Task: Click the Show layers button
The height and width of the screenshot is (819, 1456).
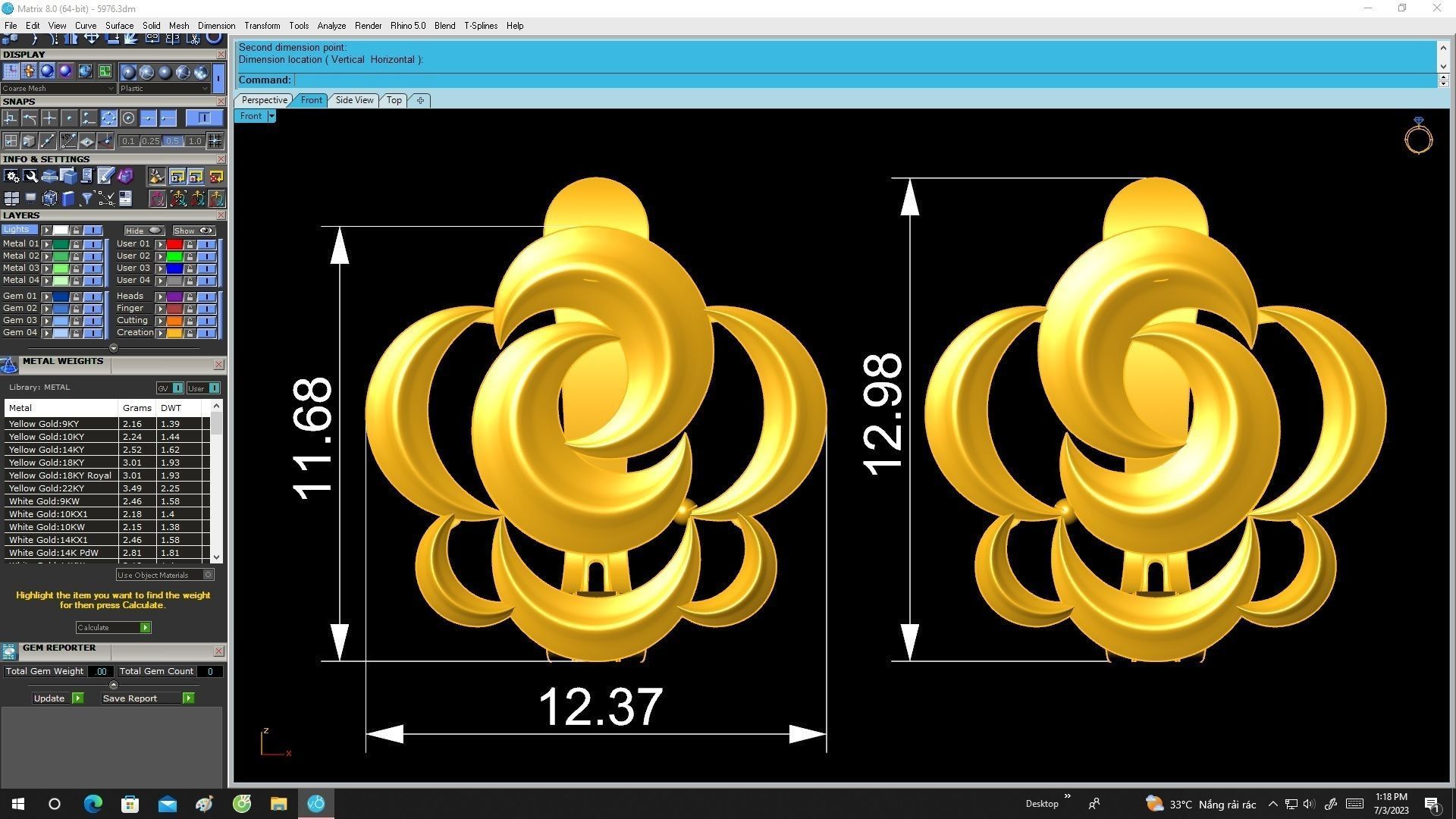Action: 193,231
